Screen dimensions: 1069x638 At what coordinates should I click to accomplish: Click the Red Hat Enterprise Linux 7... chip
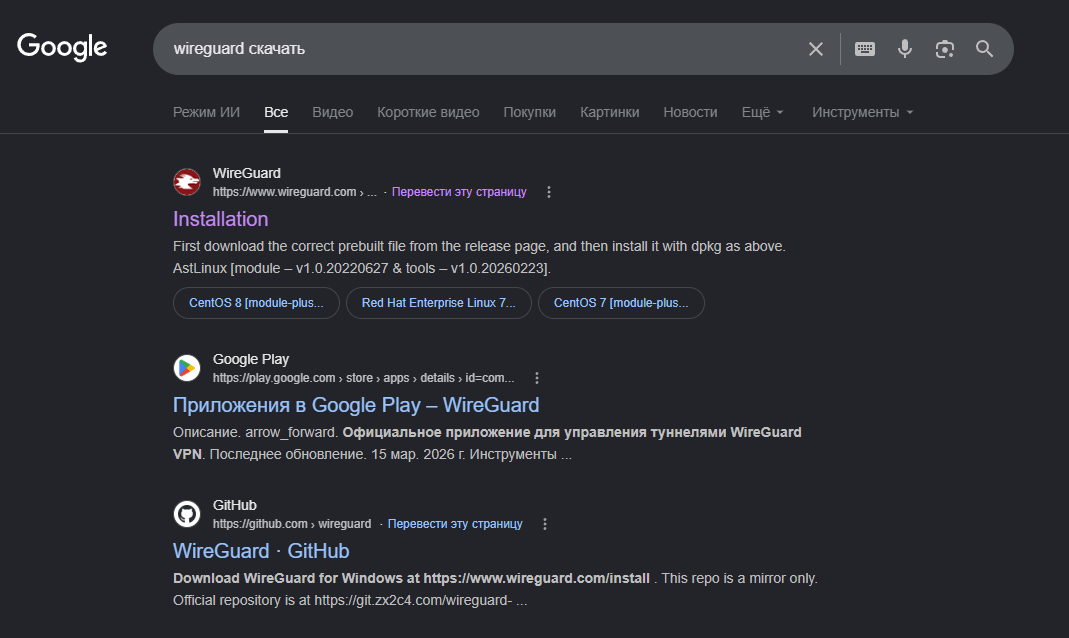pos(438,303)
